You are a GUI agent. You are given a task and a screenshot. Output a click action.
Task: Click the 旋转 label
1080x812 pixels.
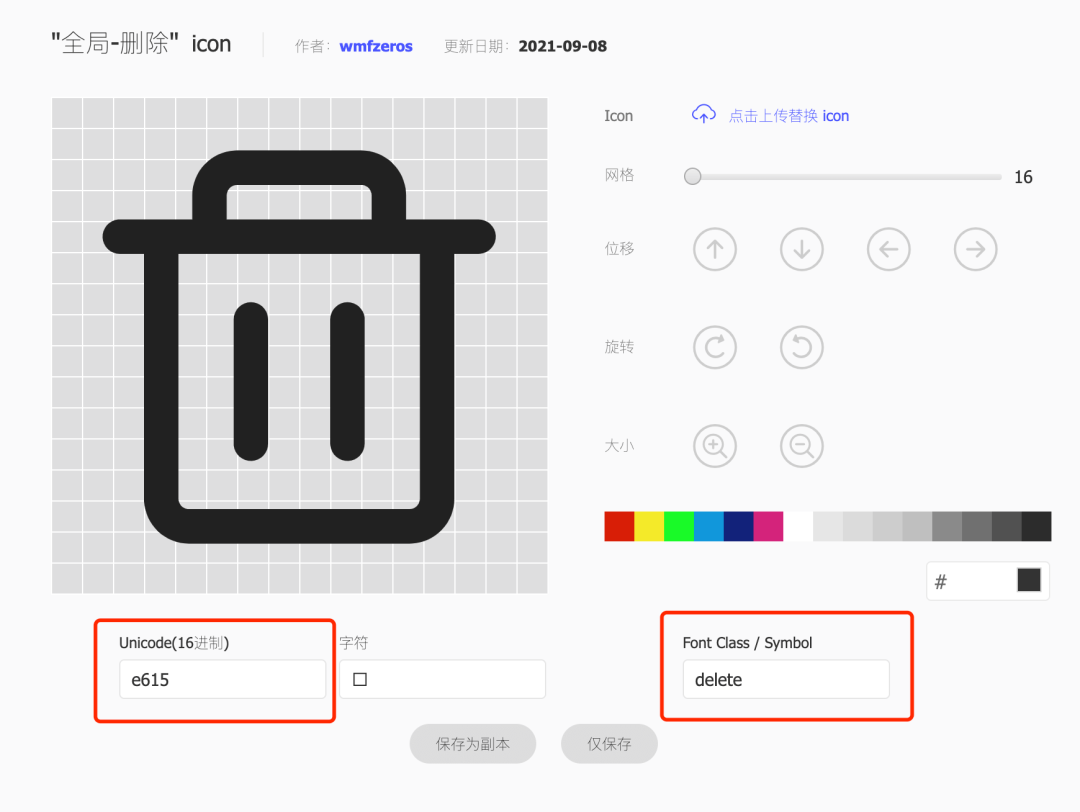619,346
